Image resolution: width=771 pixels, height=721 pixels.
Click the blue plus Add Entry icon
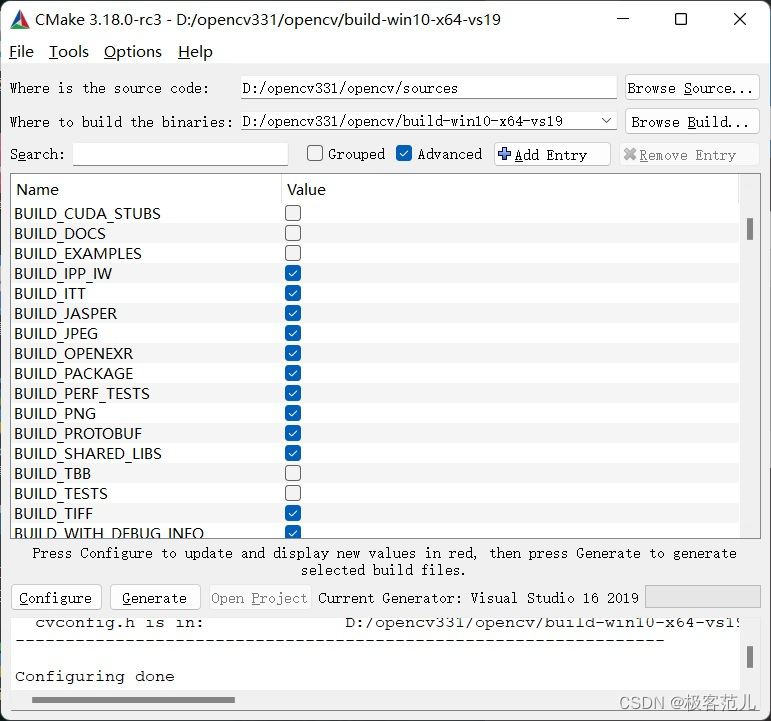pyautogui.click(x=504, y=154)
